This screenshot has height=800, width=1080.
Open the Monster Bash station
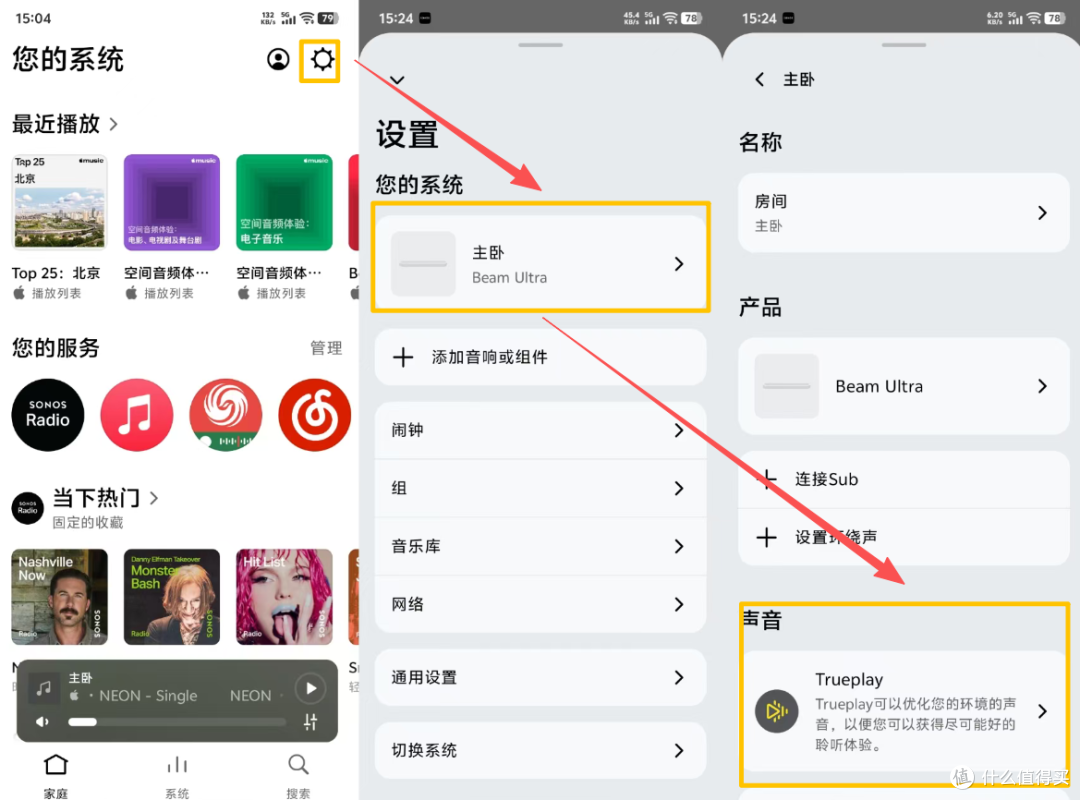click(x=172, y=597)
